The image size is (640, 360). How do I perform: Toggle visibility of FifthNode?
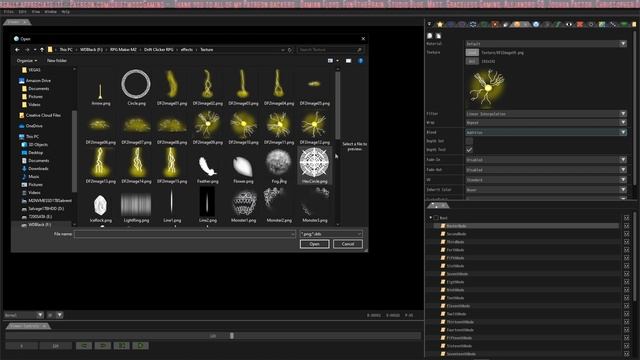click(627, 258)
